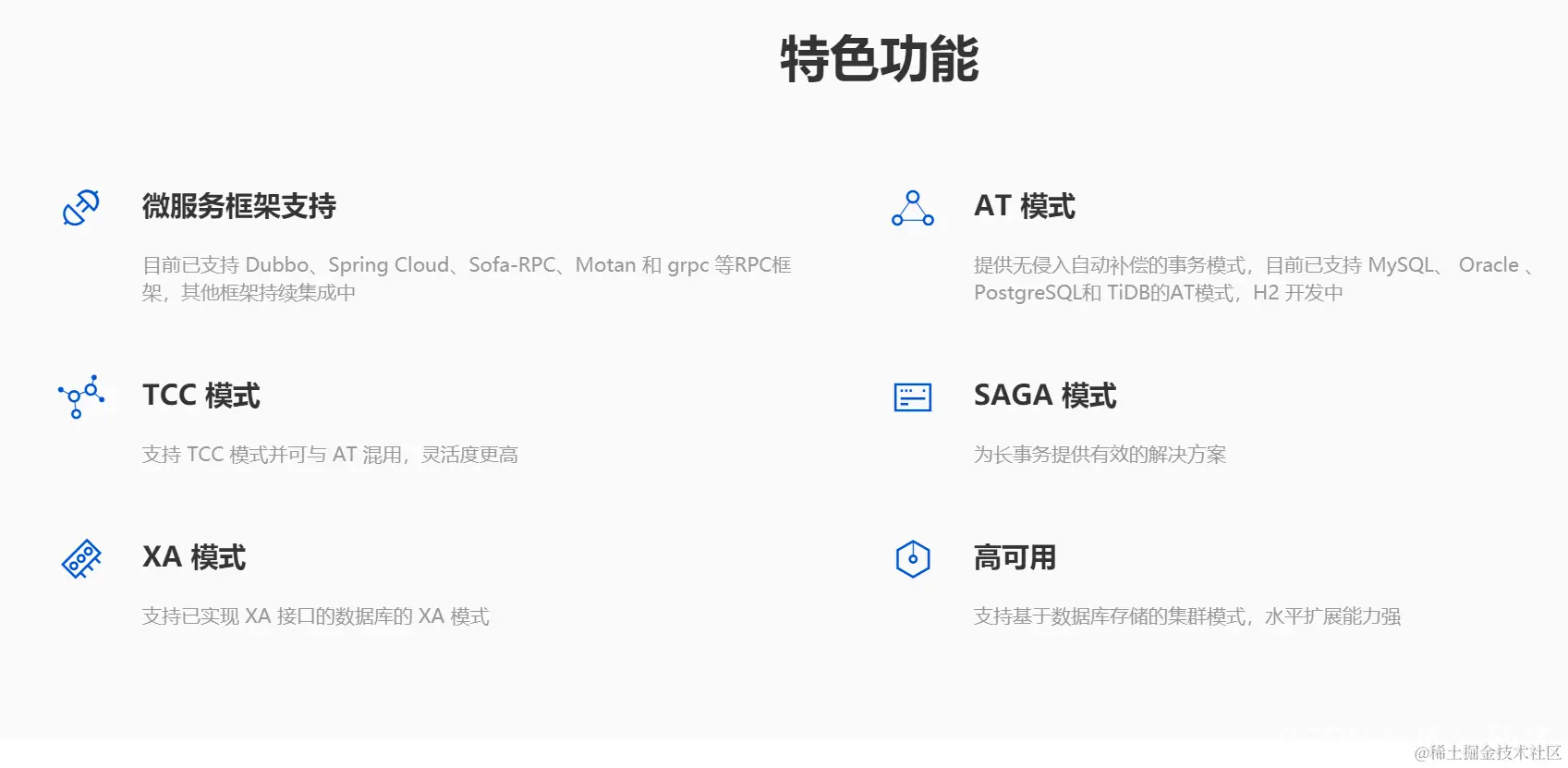Select the SAGA 模式 heading
The width and height of the screenshot is (1568, 768).
(x=1045, y=396)
